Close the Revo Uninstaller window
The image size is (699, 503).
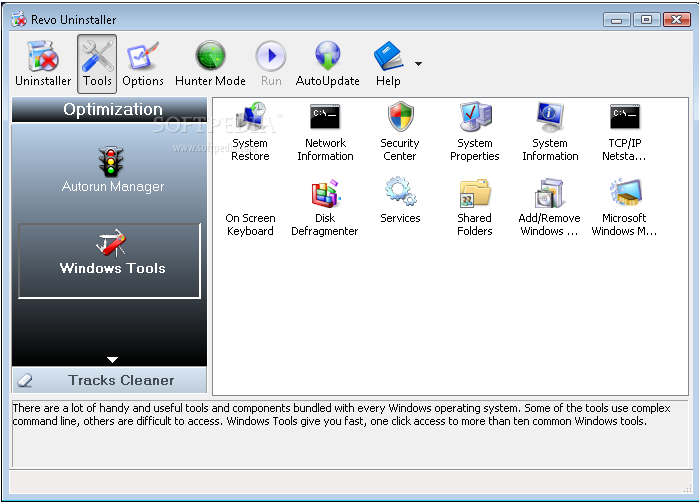click(x=677, y=20)
